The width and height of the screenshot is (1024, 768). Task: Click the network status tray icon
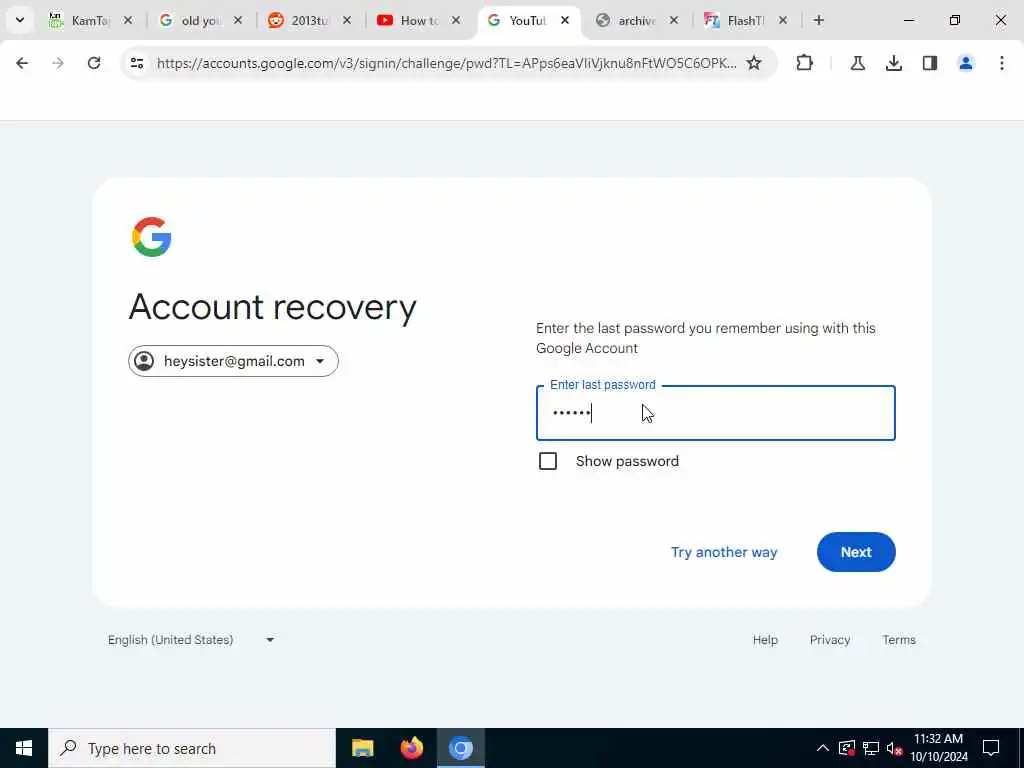tap(871, 748)
